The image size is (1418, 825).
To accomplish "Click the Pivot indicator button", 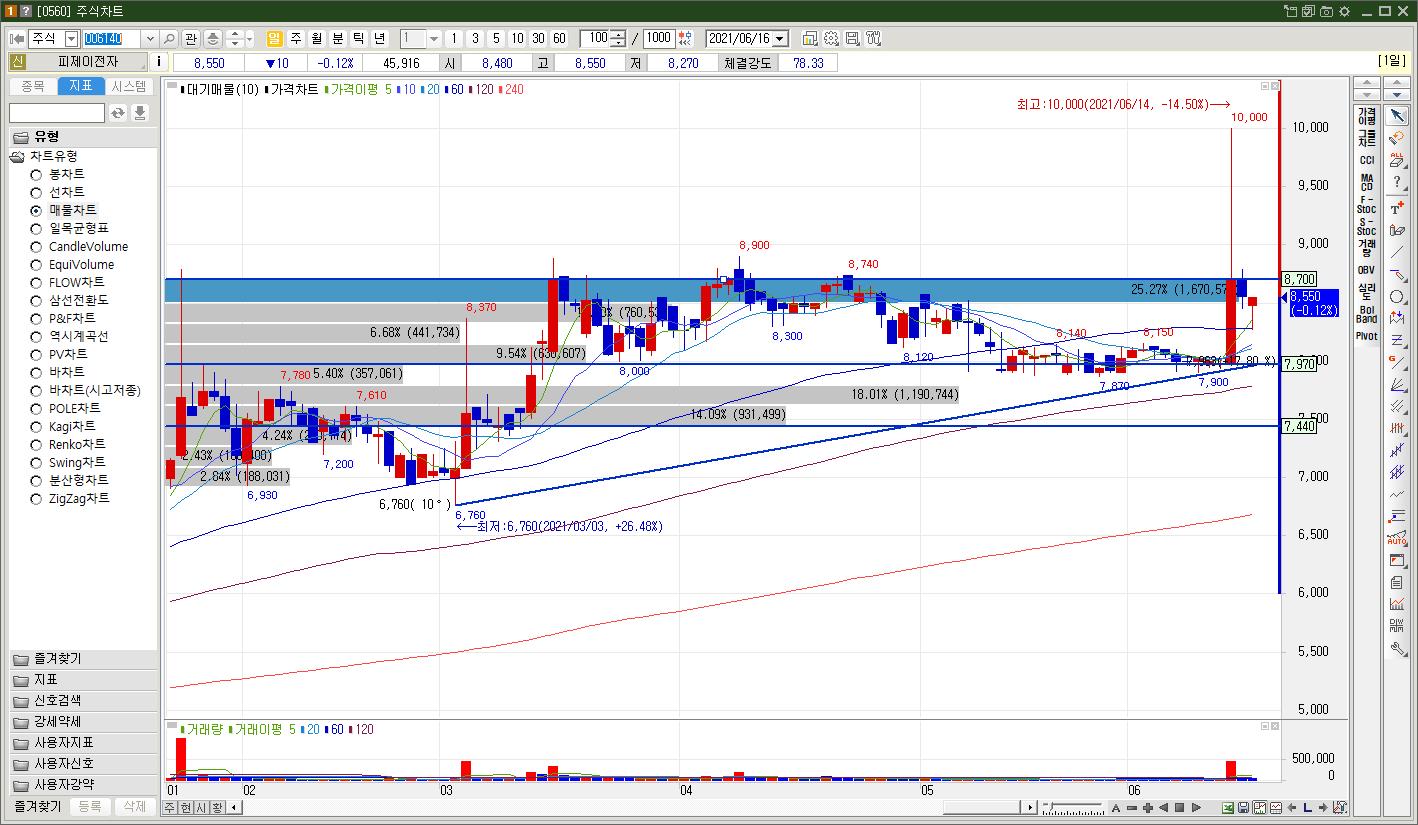I will pos(1366,336).
